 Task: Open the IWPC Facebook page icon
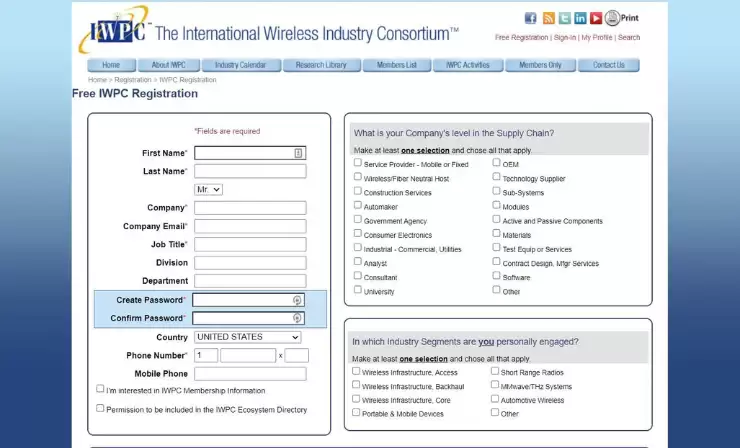tap(530, 18)
